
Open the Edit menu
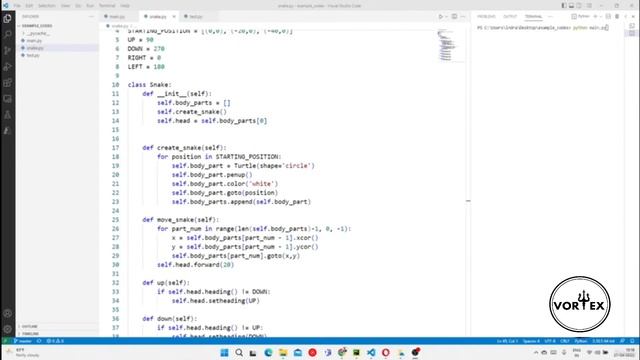(29, 6)
